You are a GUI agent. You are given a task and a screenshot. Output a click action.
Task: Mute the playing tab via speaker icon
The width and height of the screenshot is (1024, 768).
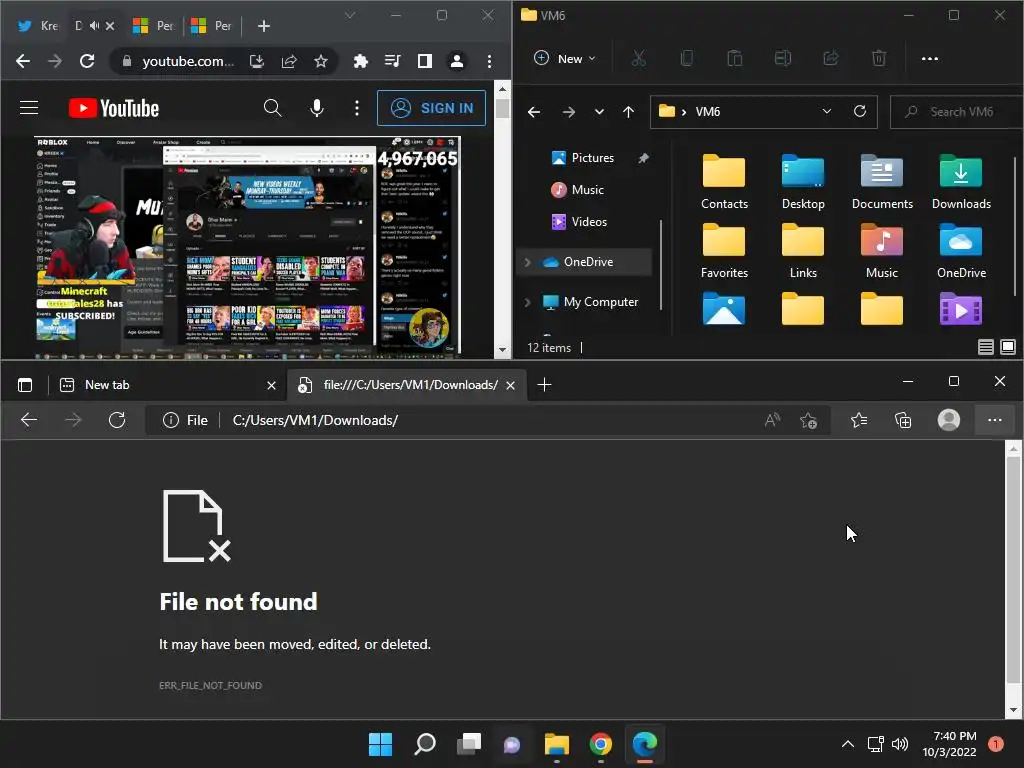point(95,25)
